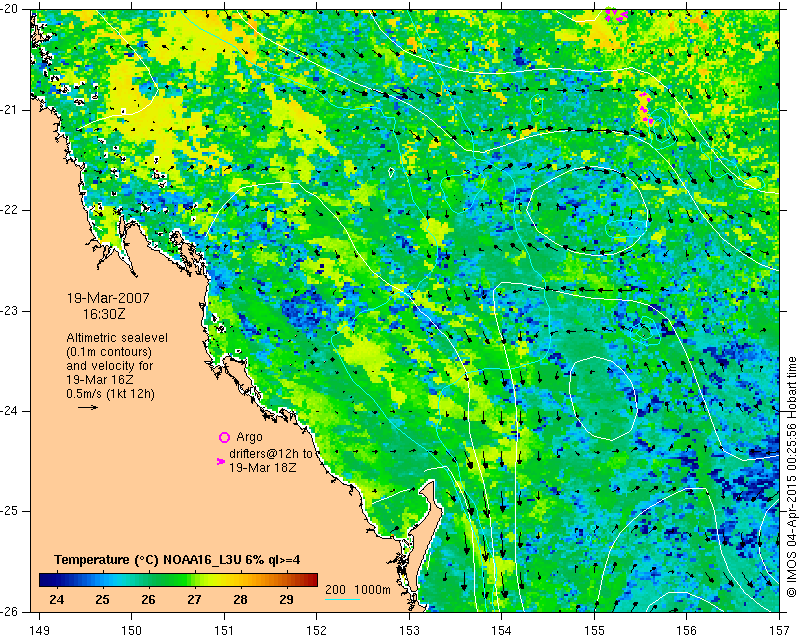800x640 pixels.
Task: Click the magenta drifter arrow legend symbol
Action: [x=221, y=461]
